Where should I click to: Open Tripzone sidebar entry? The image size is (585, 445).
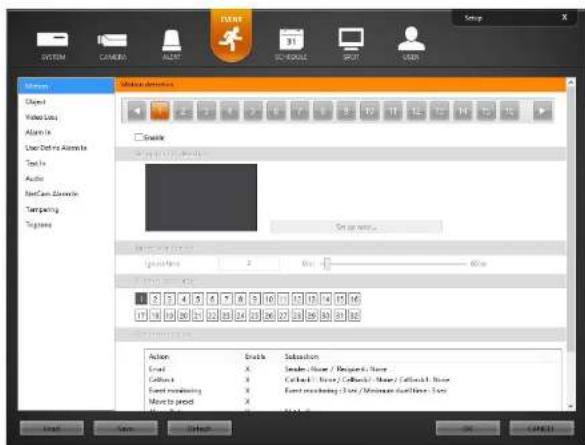tap(38, 225)
